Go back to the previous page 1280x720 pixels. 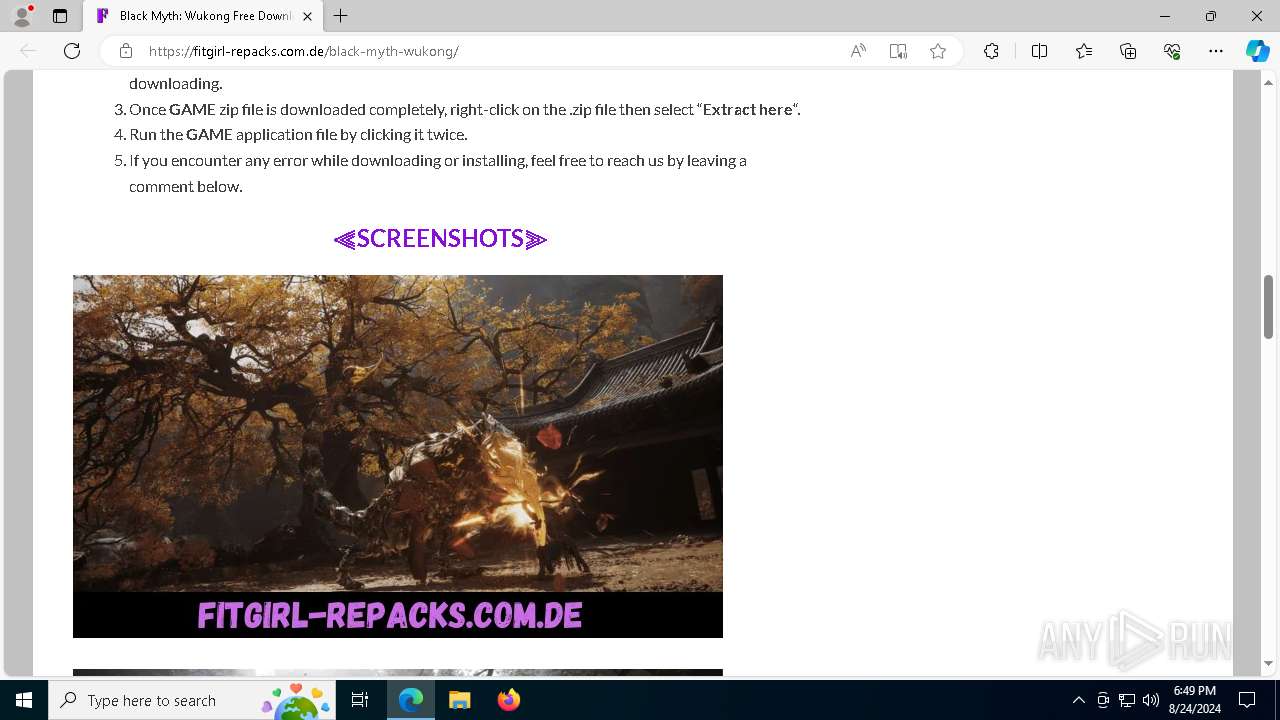click(x=28, y=51)
